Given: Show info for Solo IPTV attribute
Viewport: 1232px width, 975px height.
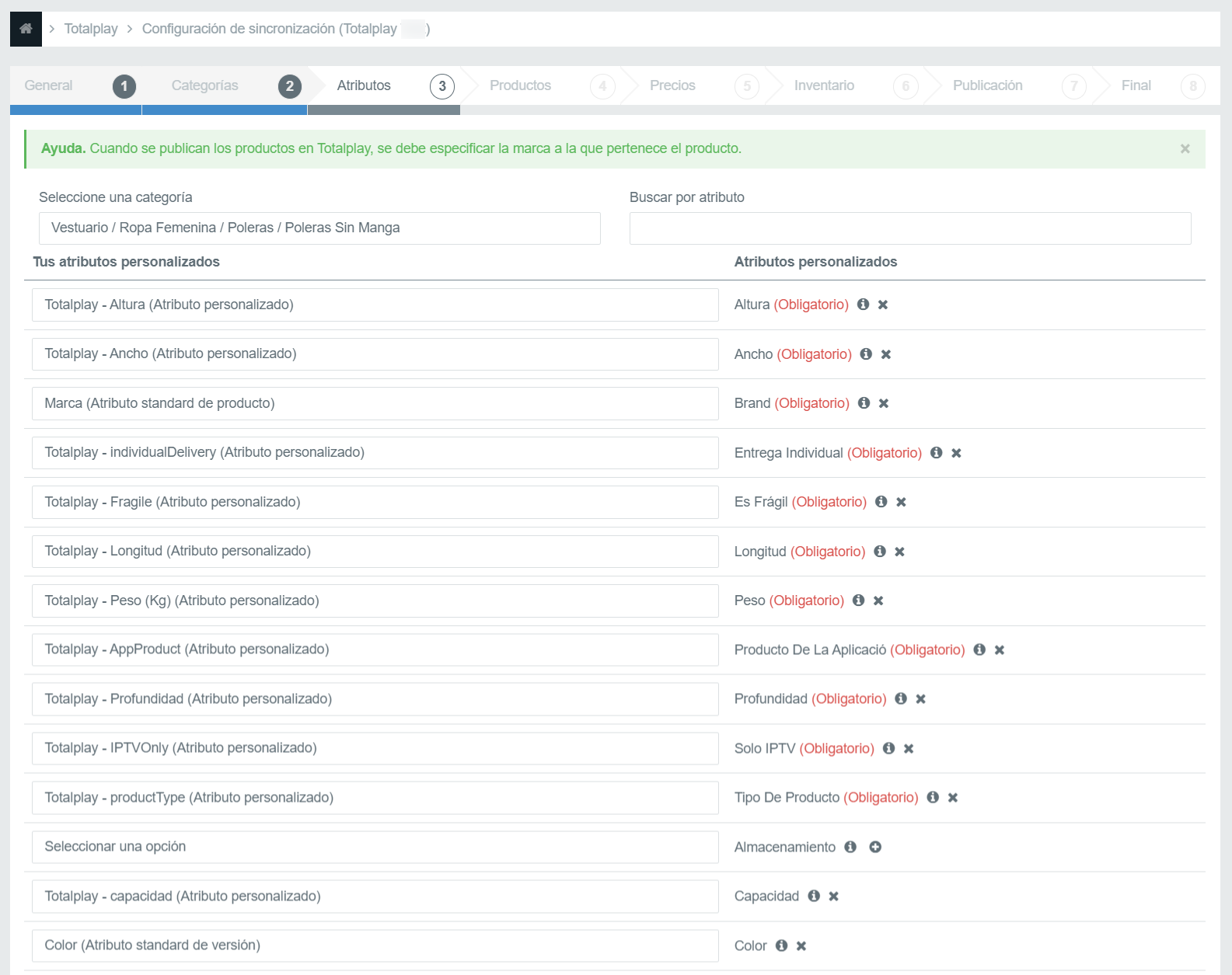Looking at the screenshot, I should [889, 748].
